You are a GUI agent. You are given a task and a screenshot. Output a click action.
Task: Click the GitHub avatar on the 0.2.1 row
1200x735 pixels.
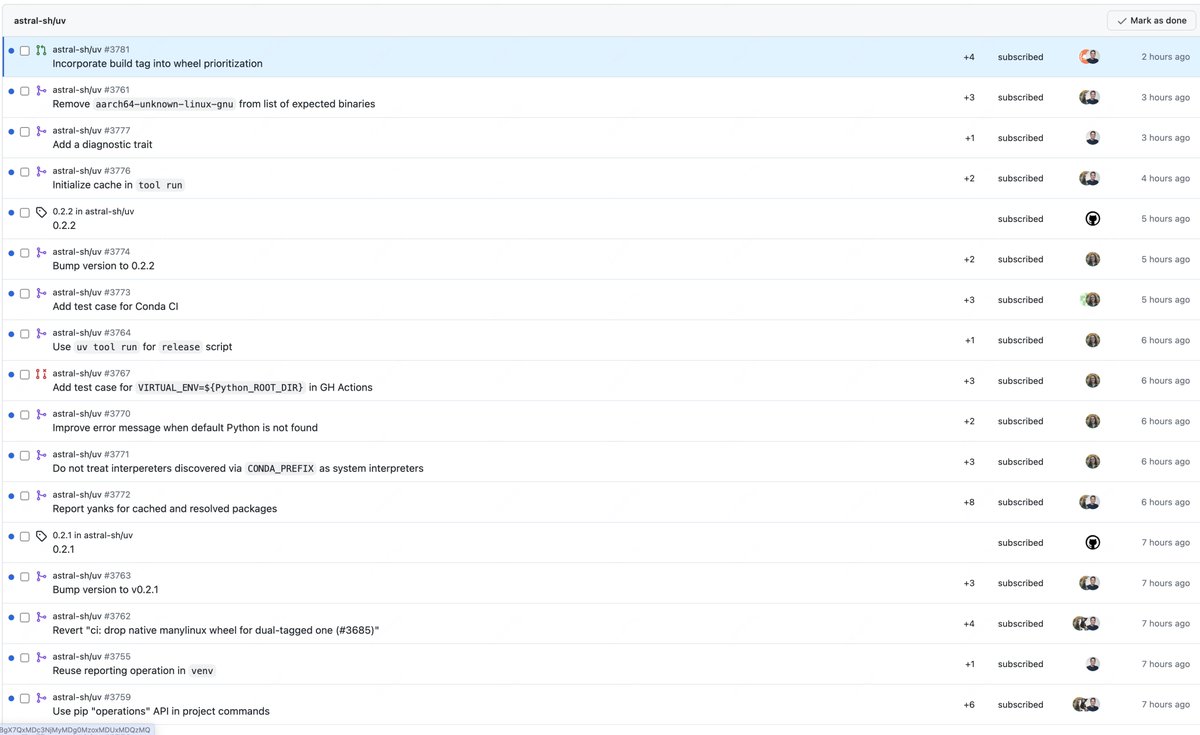pyautogui.click(x=1093, y=543)
